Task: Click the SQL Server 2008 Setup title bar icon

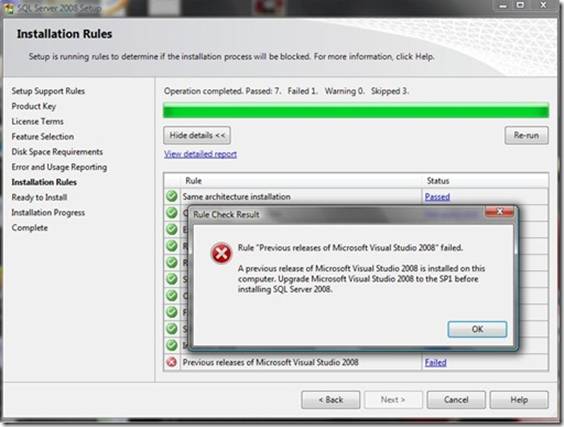Action: 8,8
